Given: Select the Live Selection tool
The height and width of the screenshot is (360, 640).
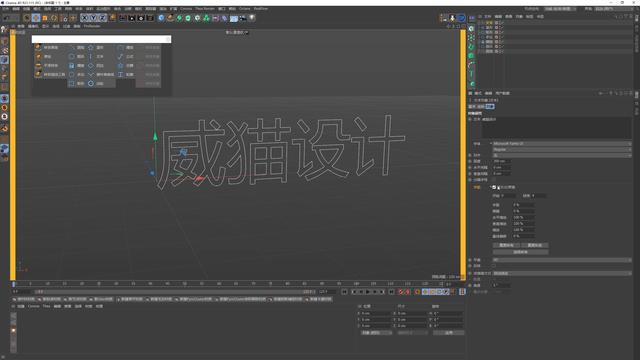Looking at the screenshot, I should tap(27, 18).
